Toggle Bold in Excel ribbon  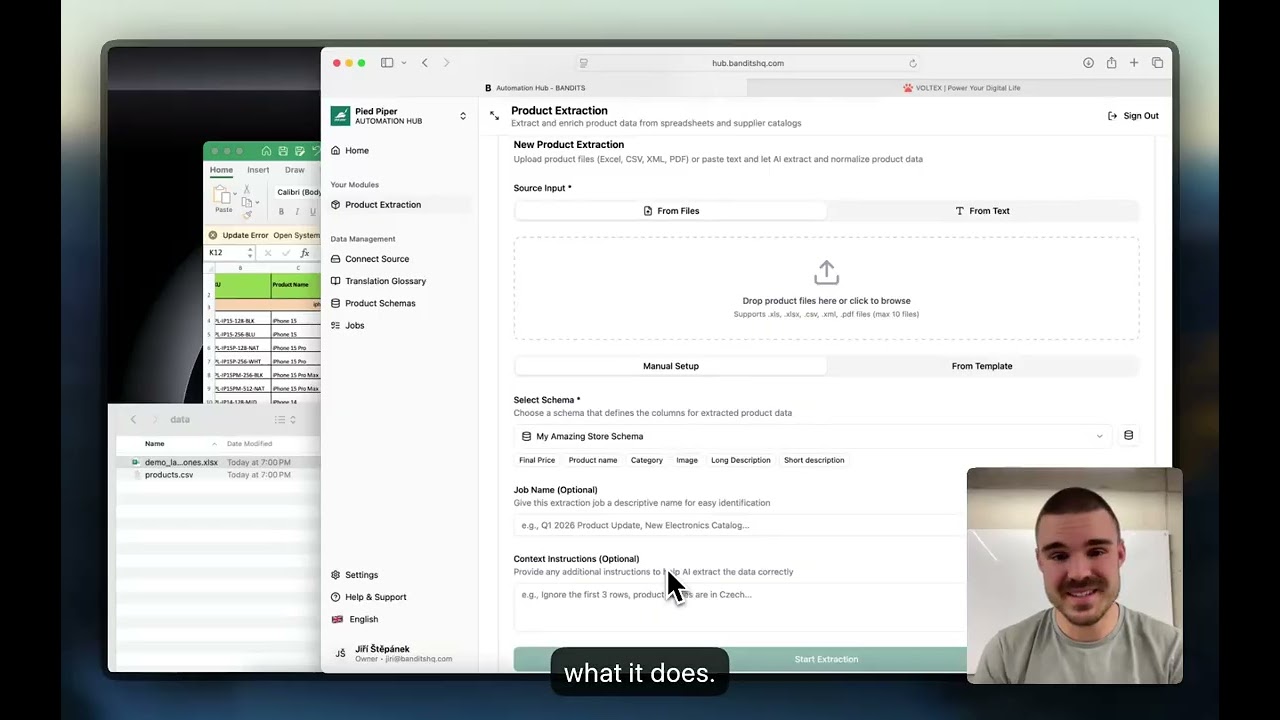click(281, 212)
